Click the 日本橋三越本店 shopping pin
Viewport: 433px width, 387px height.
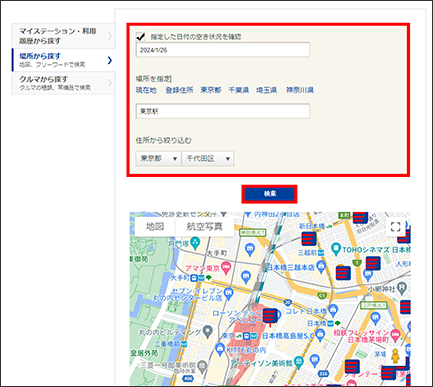pos(321,266)
